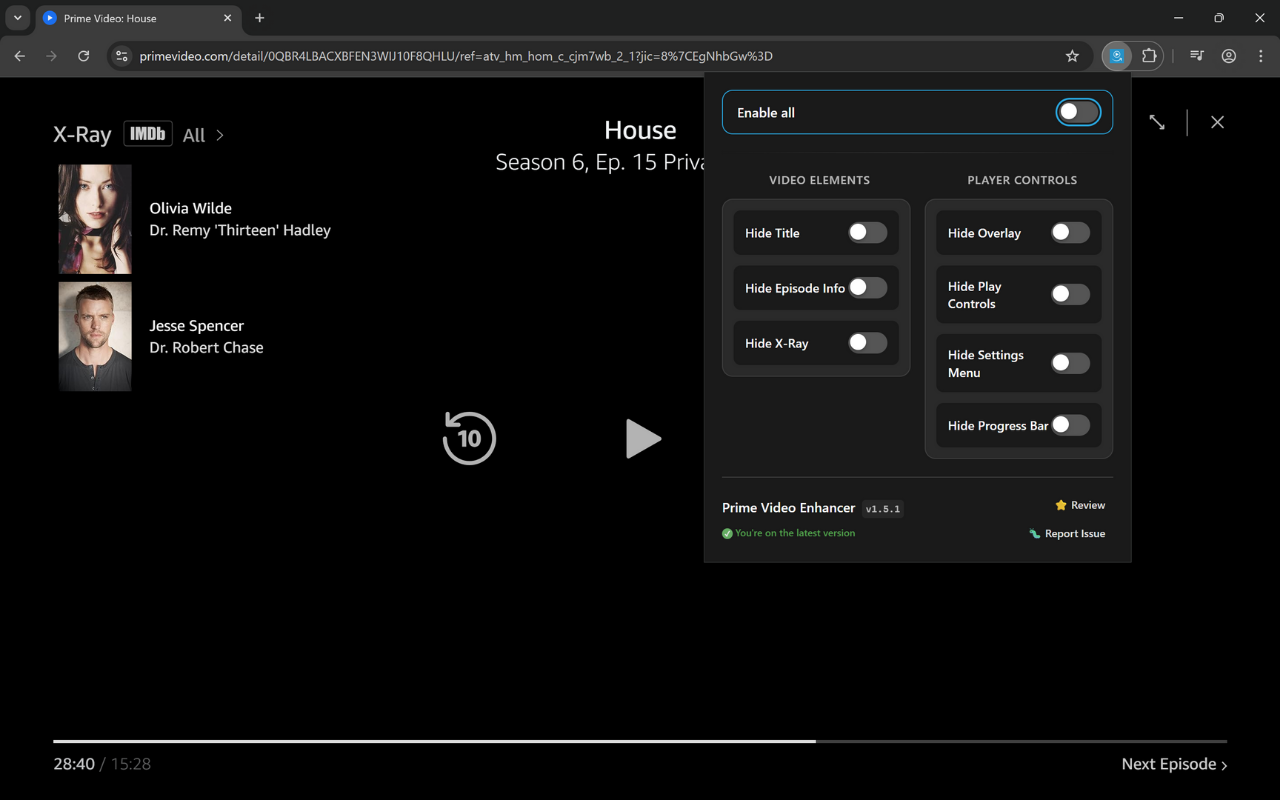
Task: Click the Report Issue link
Action: tap(1075, 533)
